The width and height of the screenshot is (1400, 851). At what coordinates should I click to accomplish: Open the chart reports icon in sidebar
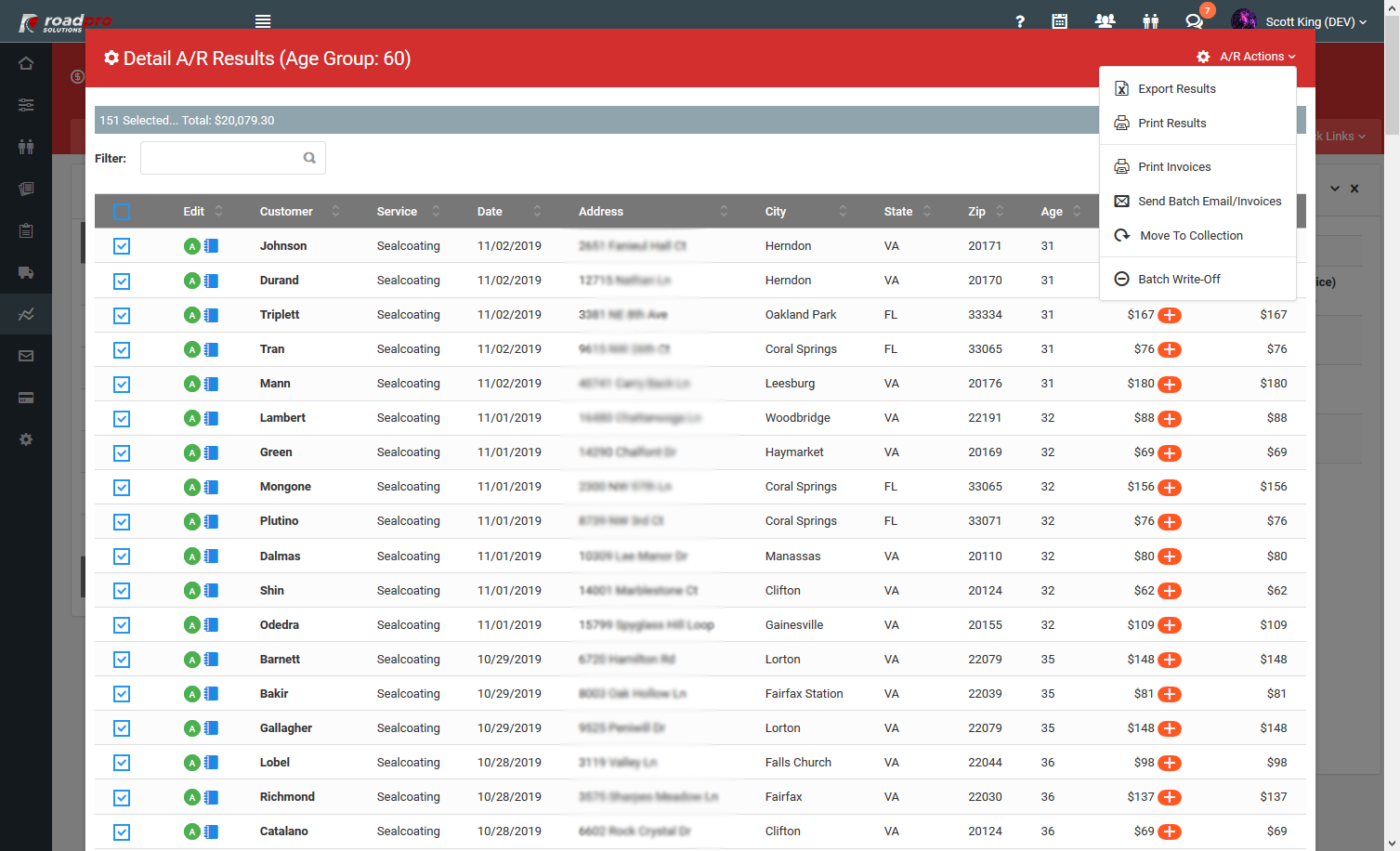26,314
